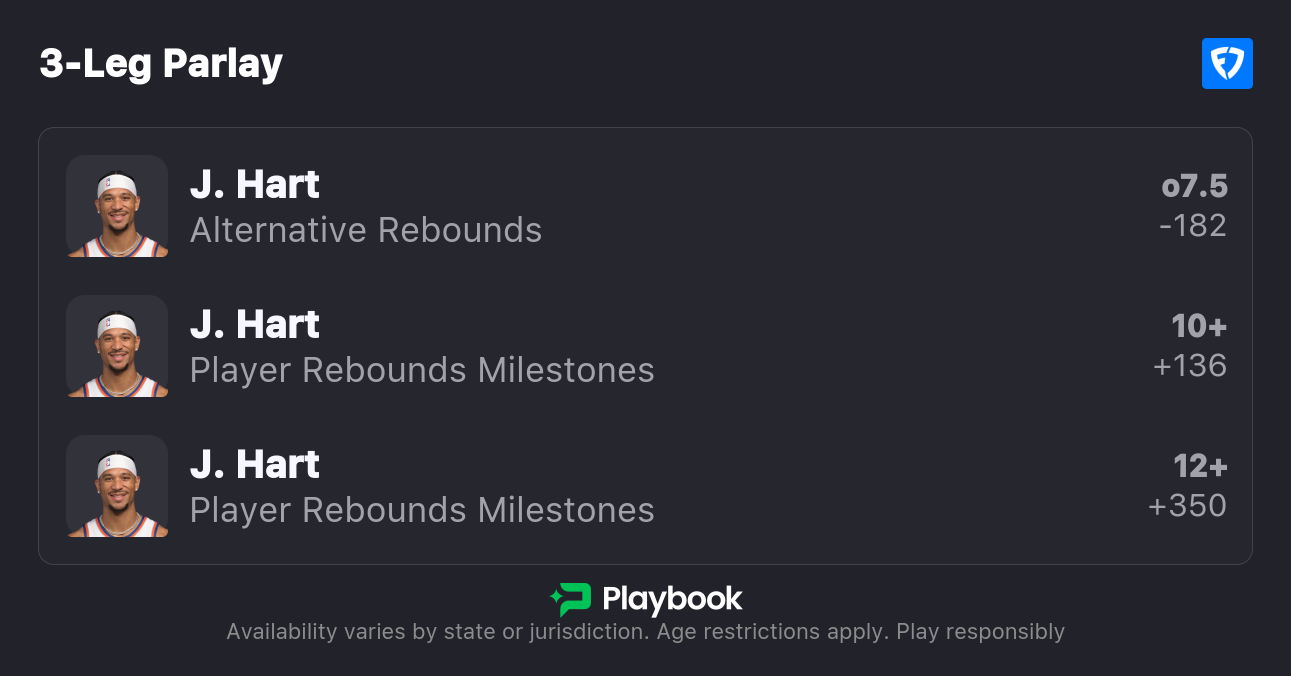Select Player Rebounds Milestones in the 10+ leg
The width and height of the screenshot is (1291, 676).
[x=422, y=371]
